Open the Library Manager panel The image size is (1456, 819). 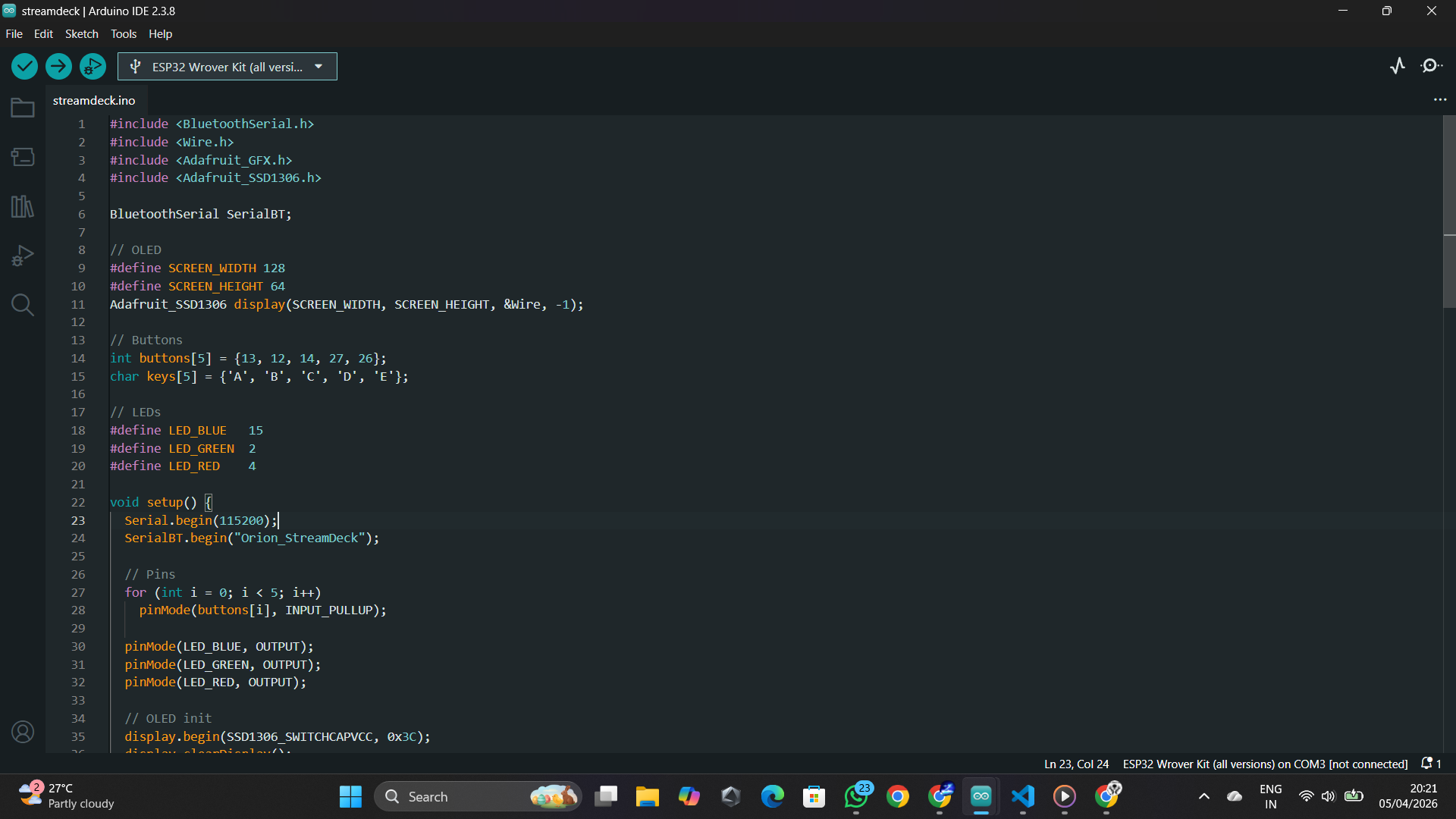(x=23, y=206)
